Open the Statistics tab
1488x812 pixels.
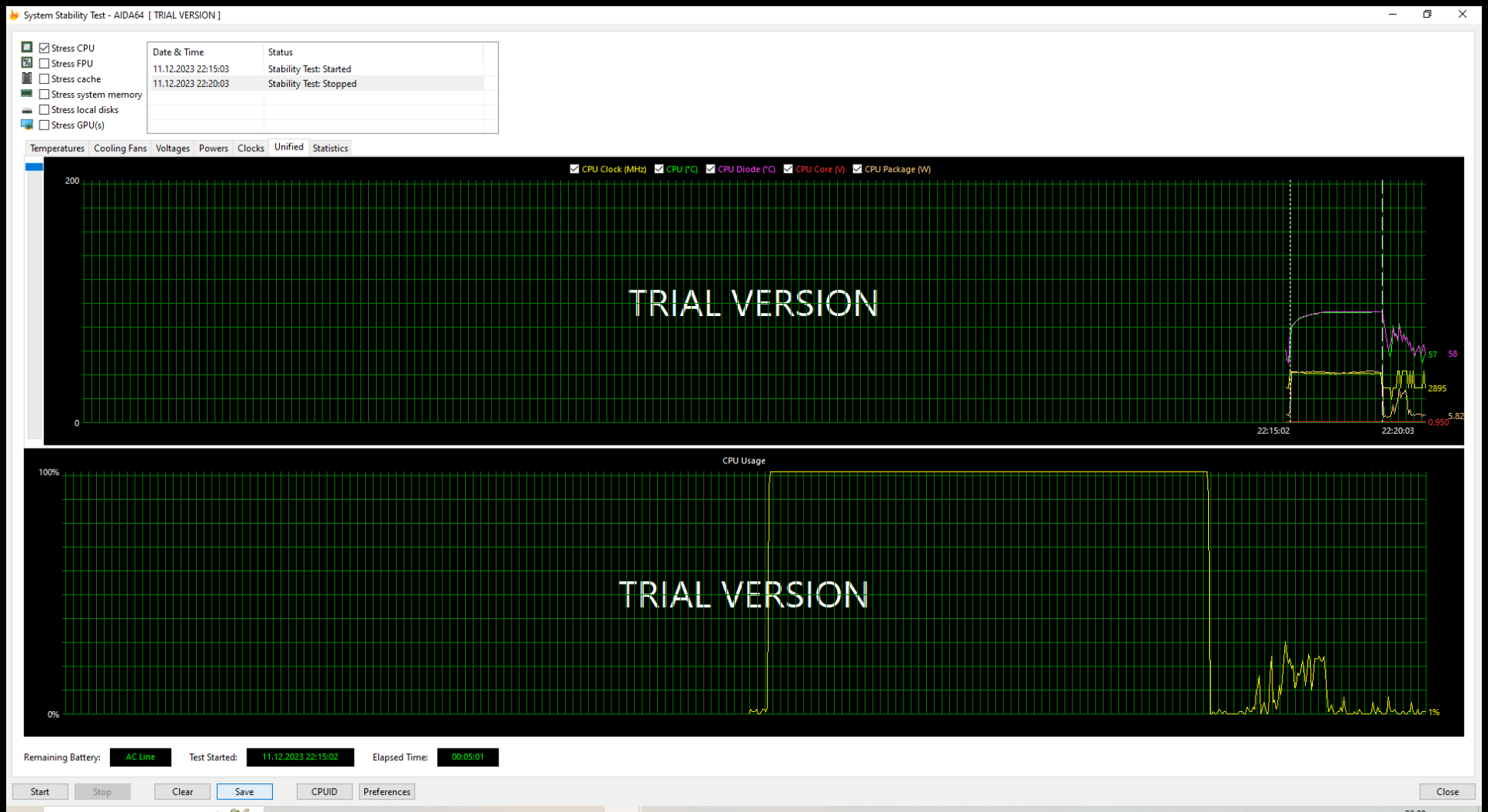tap(329, 148)
